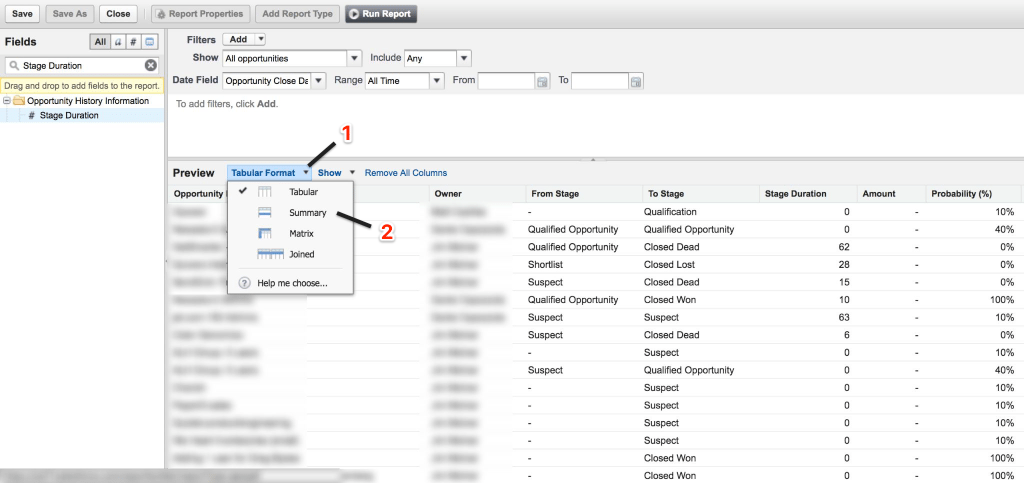Filter fields by text type icon

click(x=118, y=42)
